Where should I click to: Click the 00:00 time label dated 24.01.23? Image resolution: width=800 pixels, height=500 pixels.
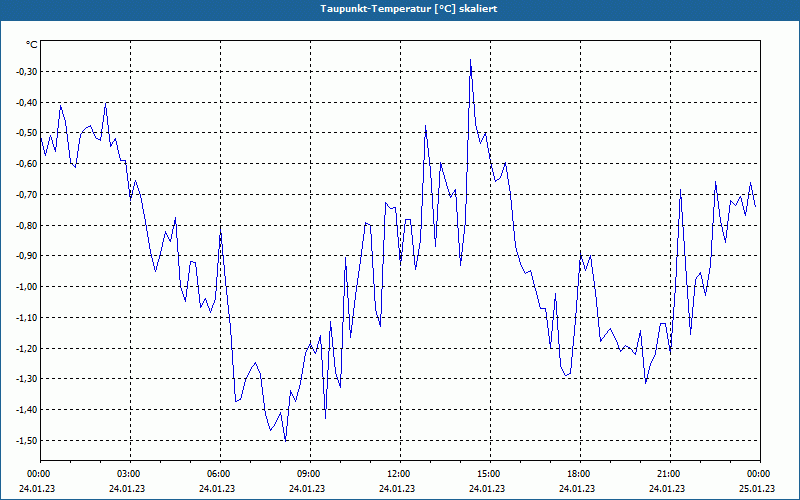(x=38, y=474)
